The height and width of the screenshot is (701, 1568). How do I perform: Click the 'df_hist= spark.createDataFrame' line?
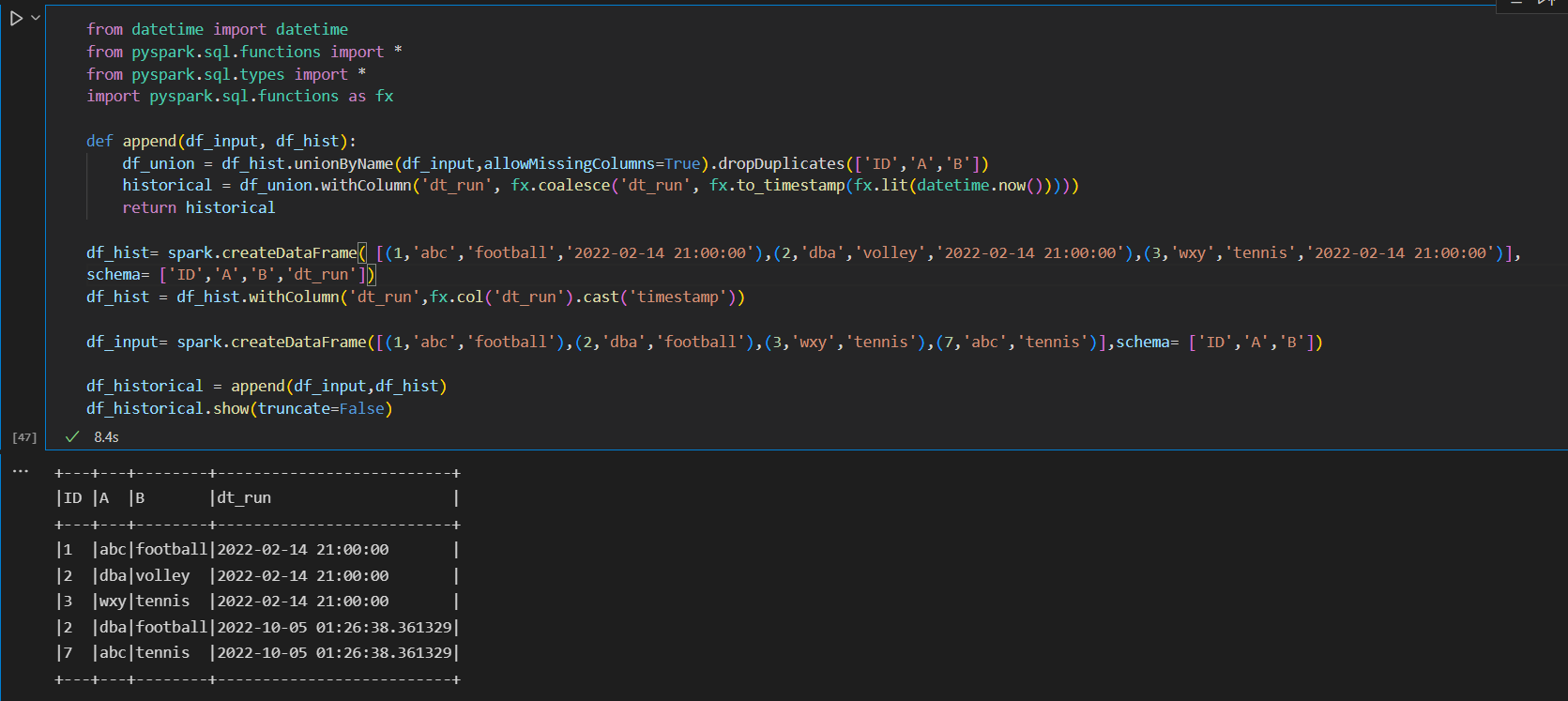[x=804, y=252]
